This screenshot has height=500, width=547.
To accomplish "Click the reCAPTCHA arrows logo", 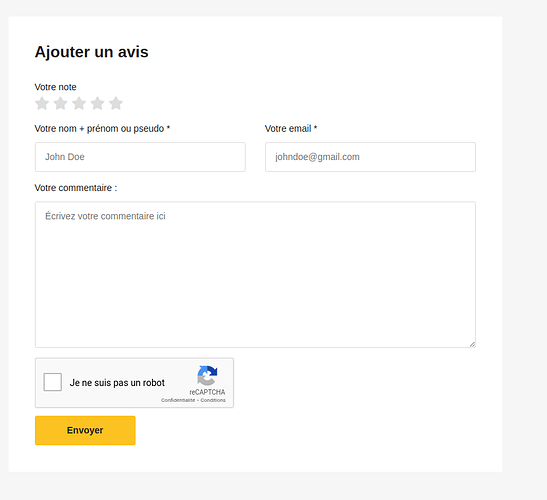I will click(x=207, y=375).
